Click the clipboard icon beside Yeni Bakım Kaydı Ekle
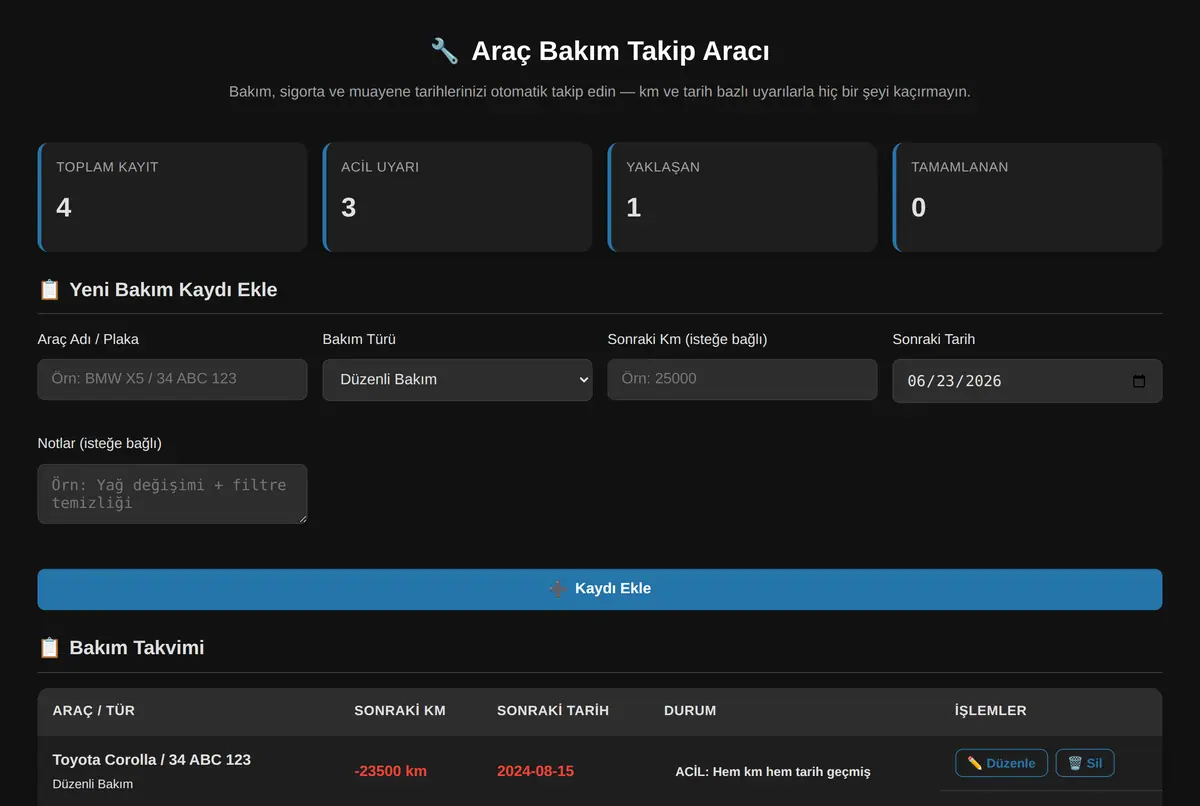 point(49,290)
